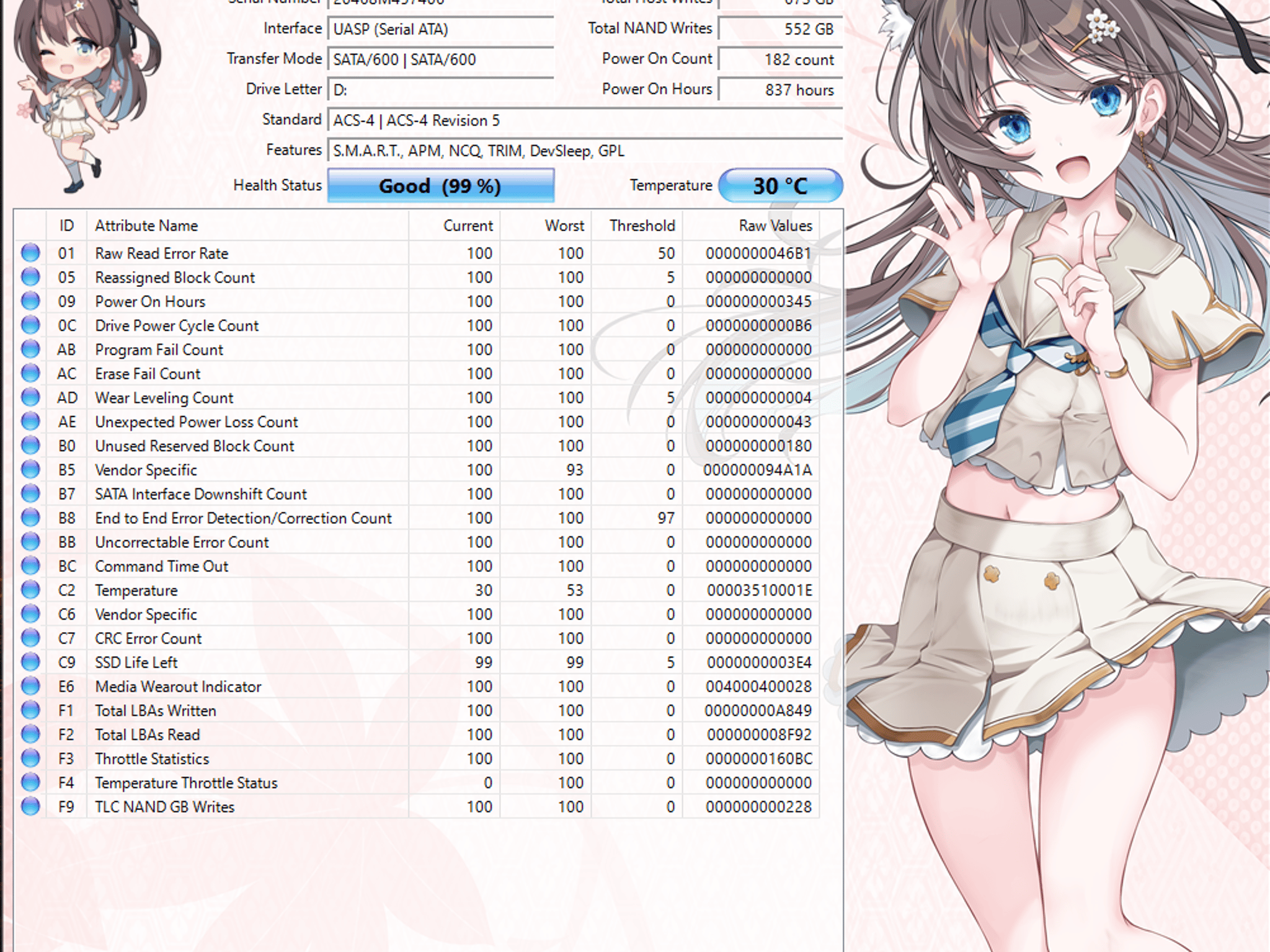
Task: Select the Power On Hours attribute row name
Action: tap(150, 301)
